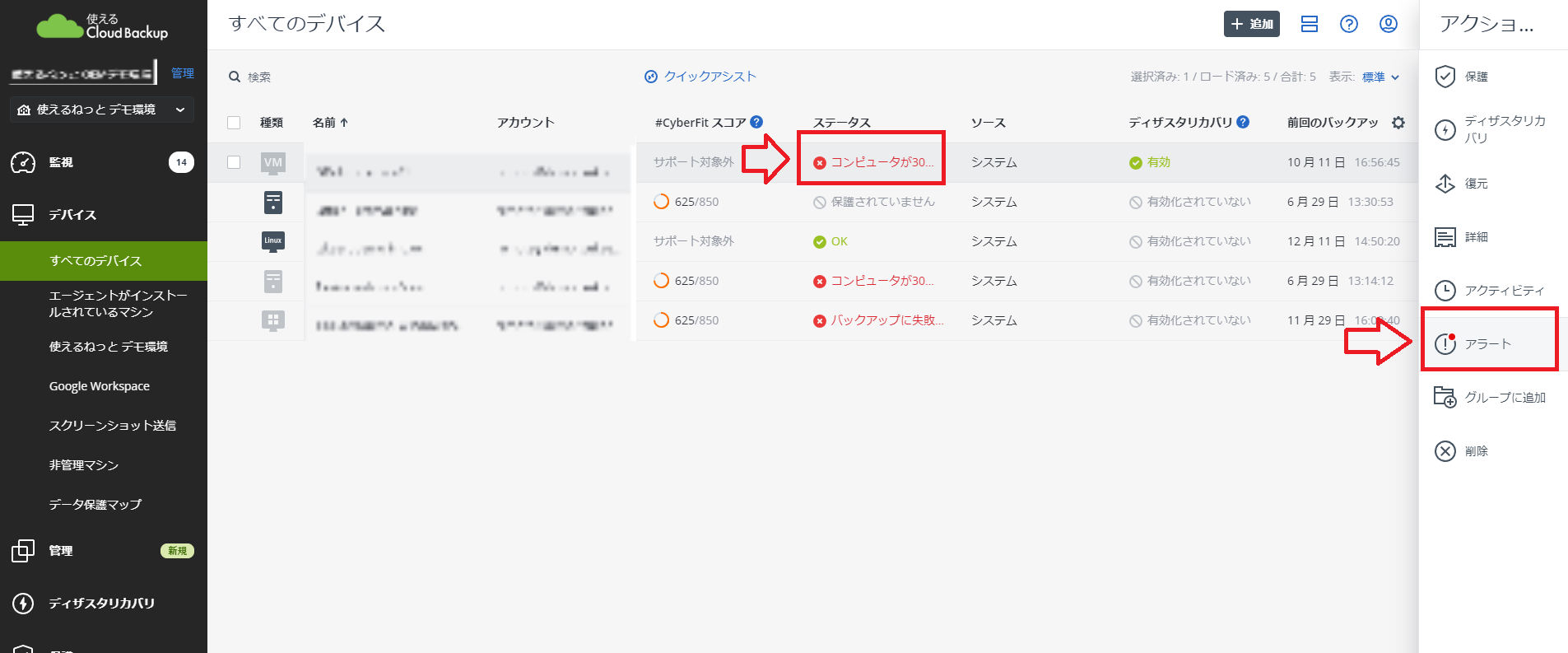
Task: Click the OK status in Linux row
Action: click(x=831, y=241)
